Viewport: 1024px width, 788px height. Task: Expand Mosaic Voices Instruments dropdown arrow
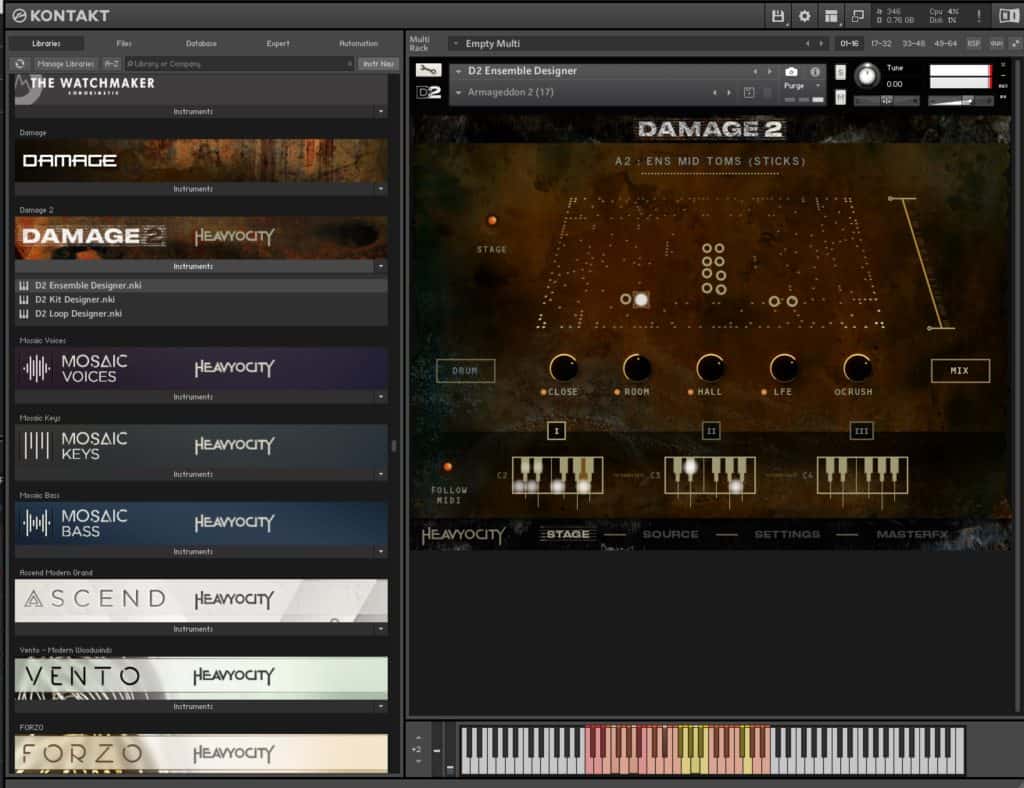click(x=381, y=397)
